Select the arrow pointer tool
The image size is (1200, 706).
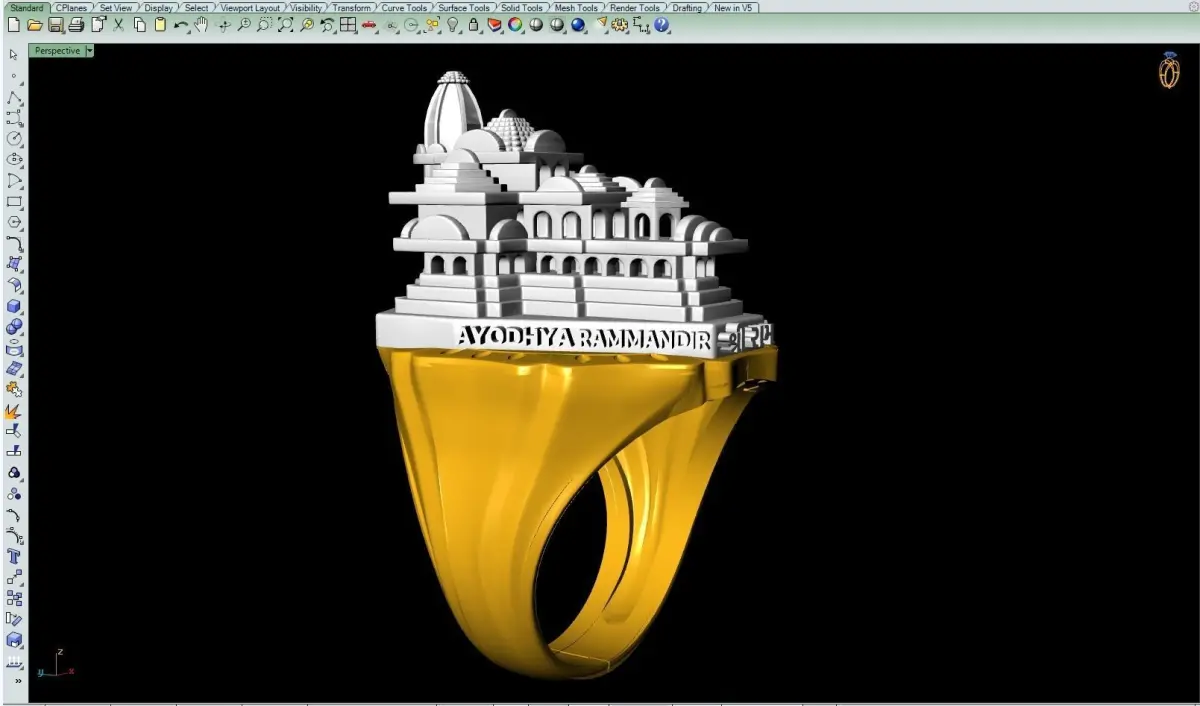[13, 54]
